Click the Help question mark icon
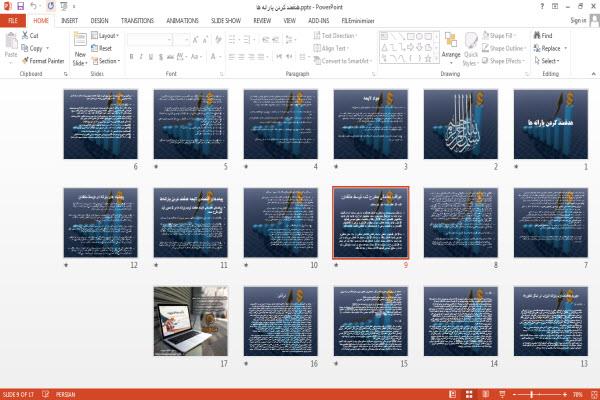Viewport: 600px width, 400px height. click(542, 7)
